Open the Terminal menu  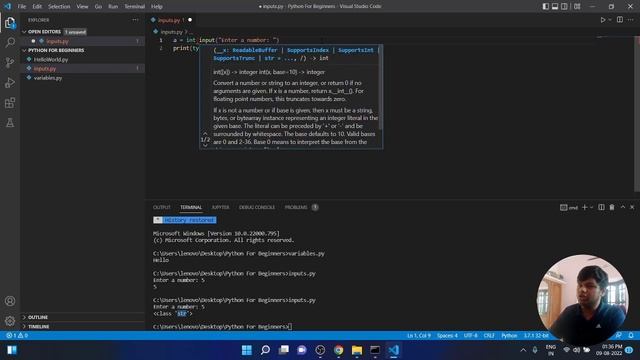(x=135, y=7)
